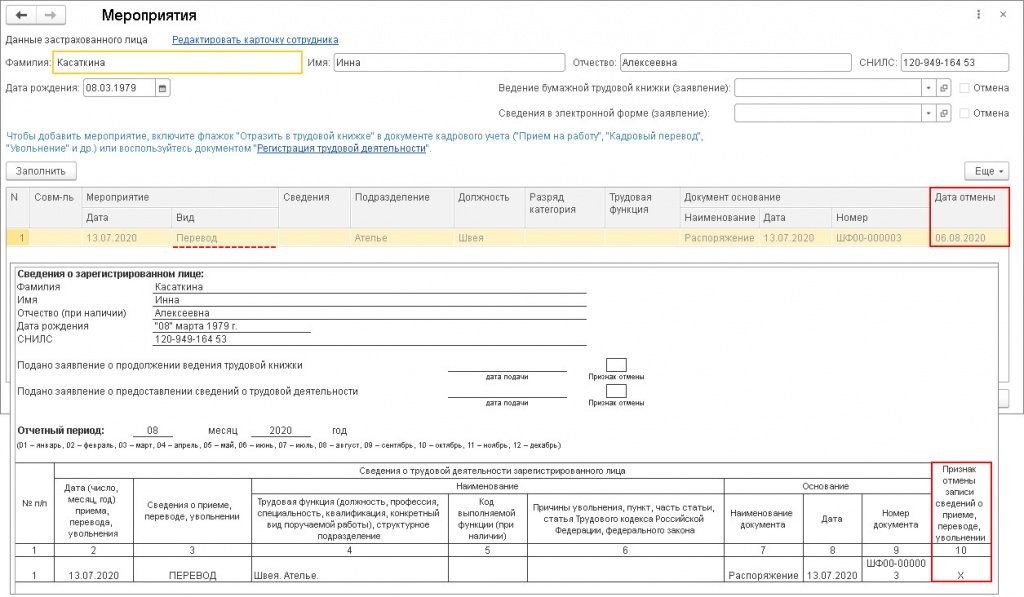Click the СНИЛС input field
The height and width of the screenshot is (597, 1024).
[x=952, y=62]
